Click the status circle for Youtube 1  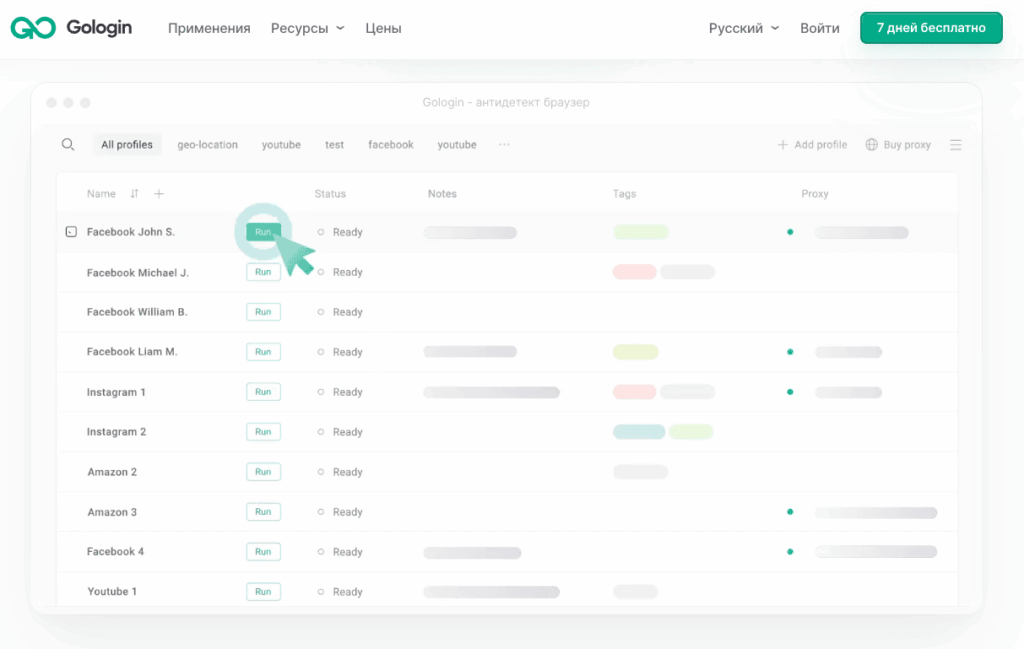pyautogui.click(x=321, y=592)
